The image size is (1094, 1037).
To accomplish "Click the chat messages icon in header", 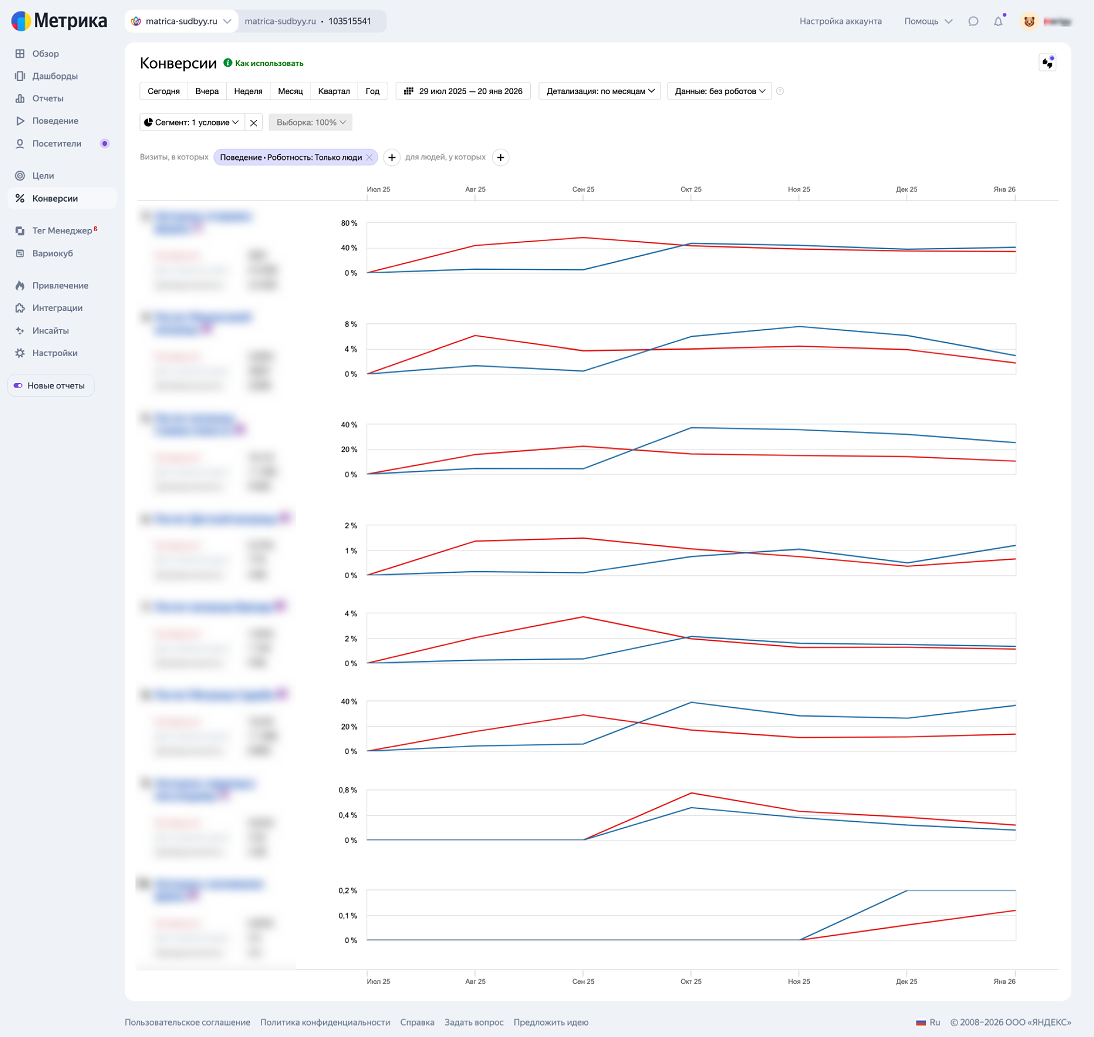I will click(973, 21).
